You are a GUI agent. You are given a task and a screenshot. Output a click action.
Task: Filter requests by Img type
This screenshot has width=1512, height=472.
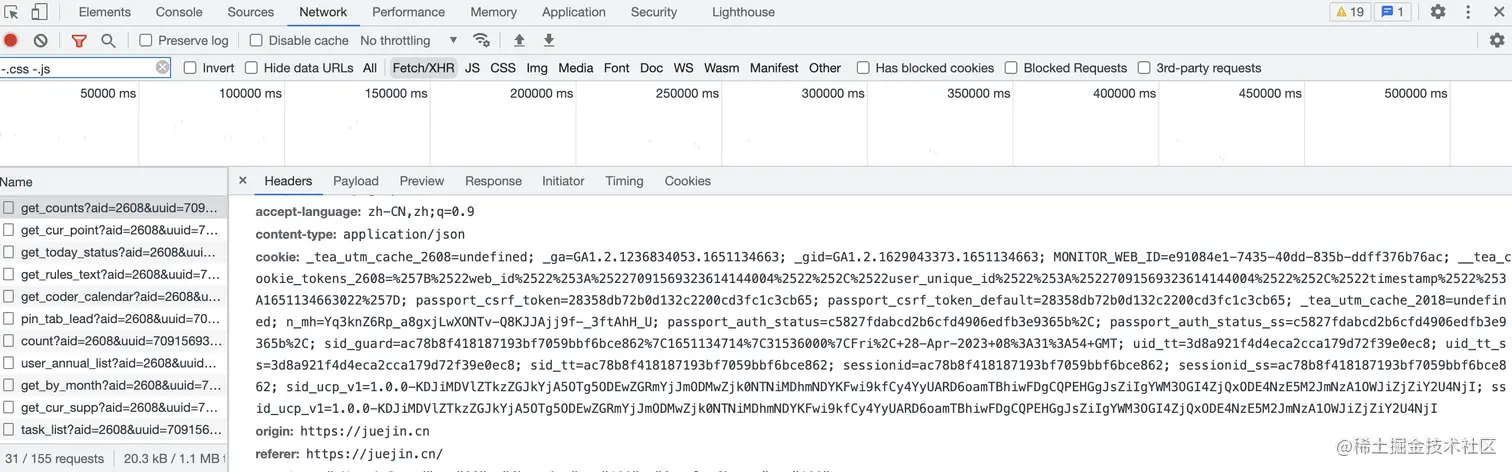537,68
